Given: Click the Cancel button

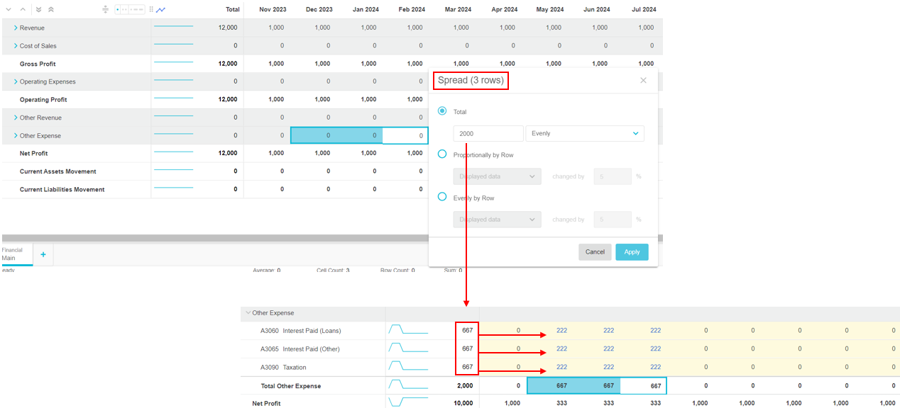Looking at the screenshot, I should click(x=595, y=252).
